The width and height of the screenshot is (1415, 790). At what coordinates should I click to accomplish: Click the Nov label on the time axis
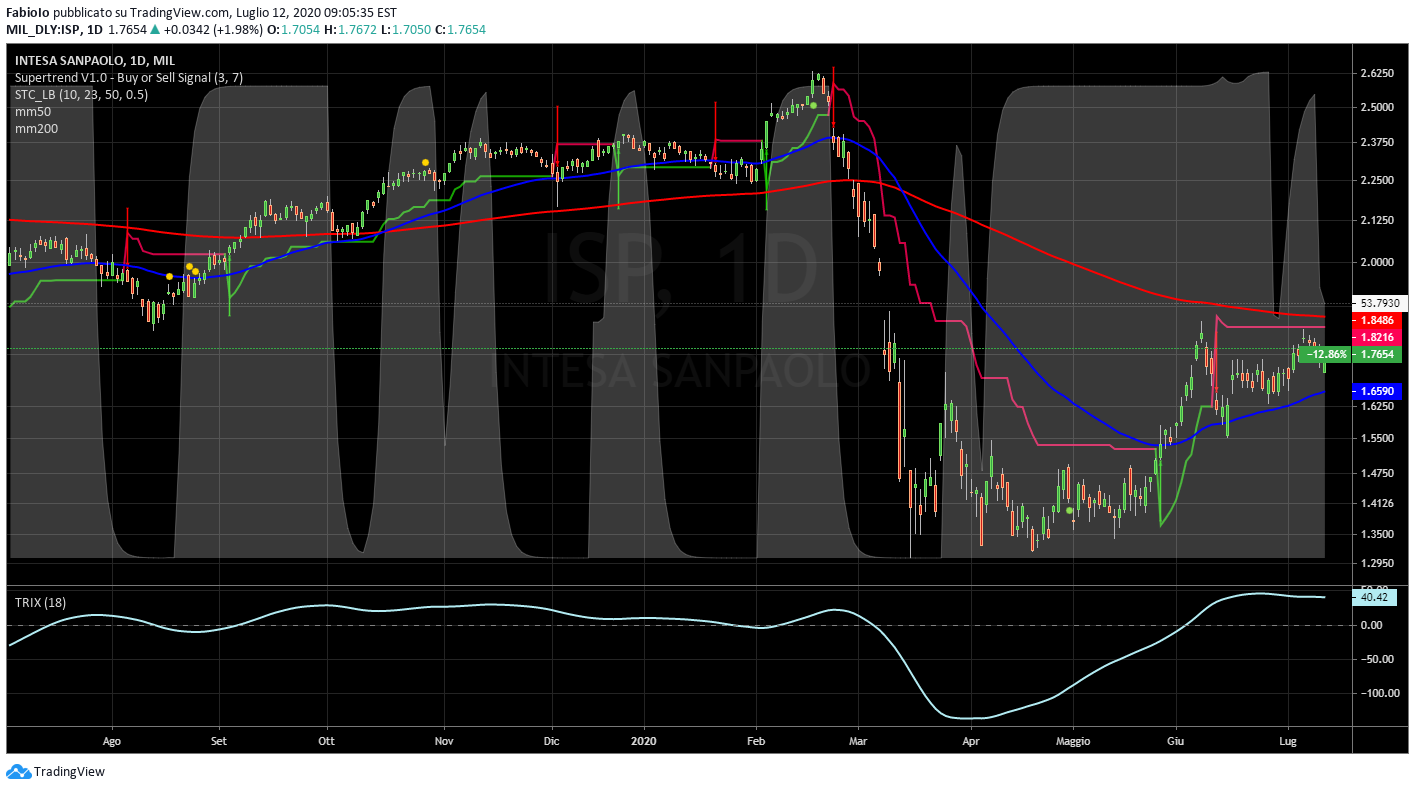[x=444, y=741]
